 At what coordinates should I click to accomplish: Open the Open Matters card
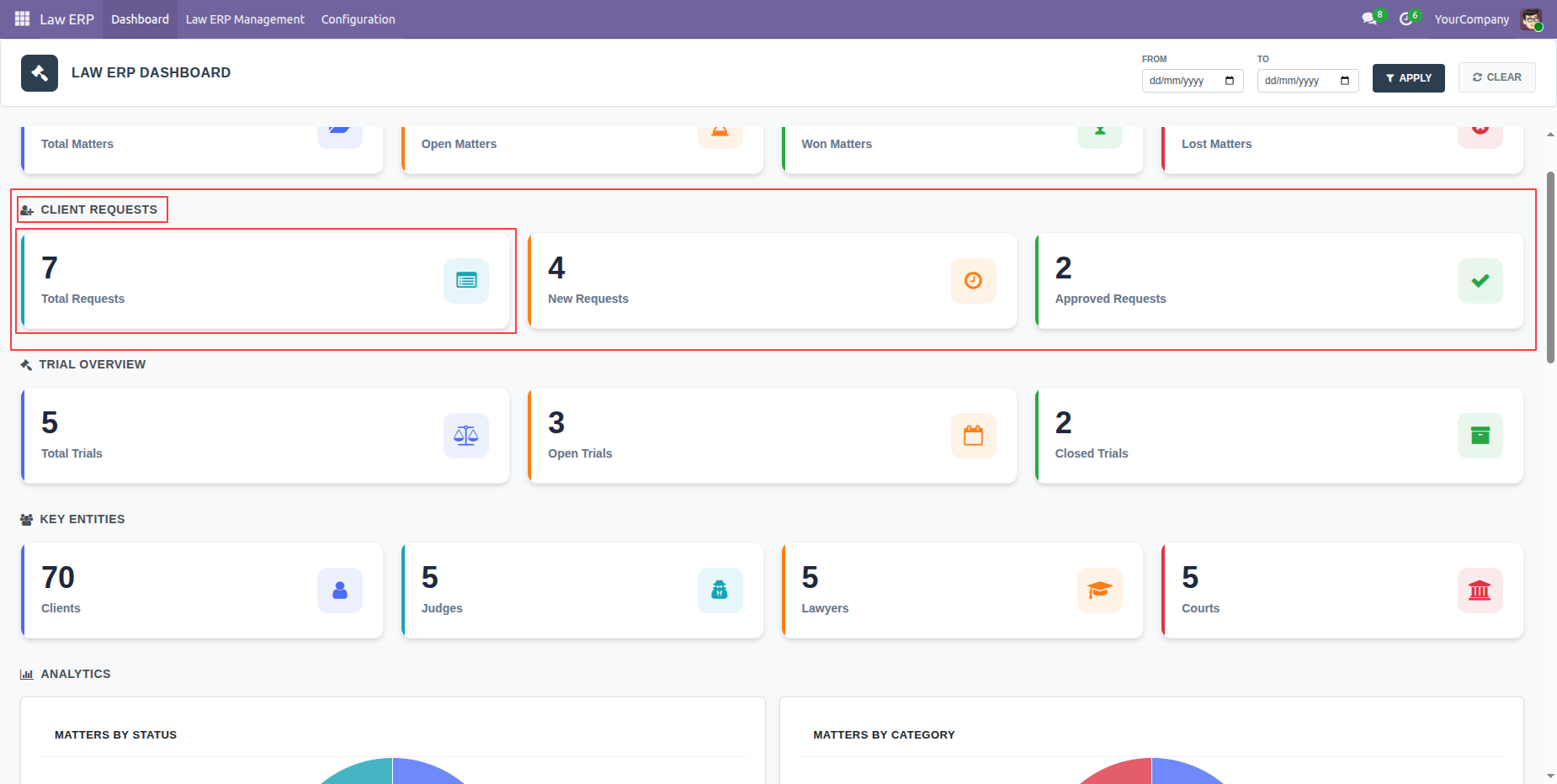(x=582, y=150)
